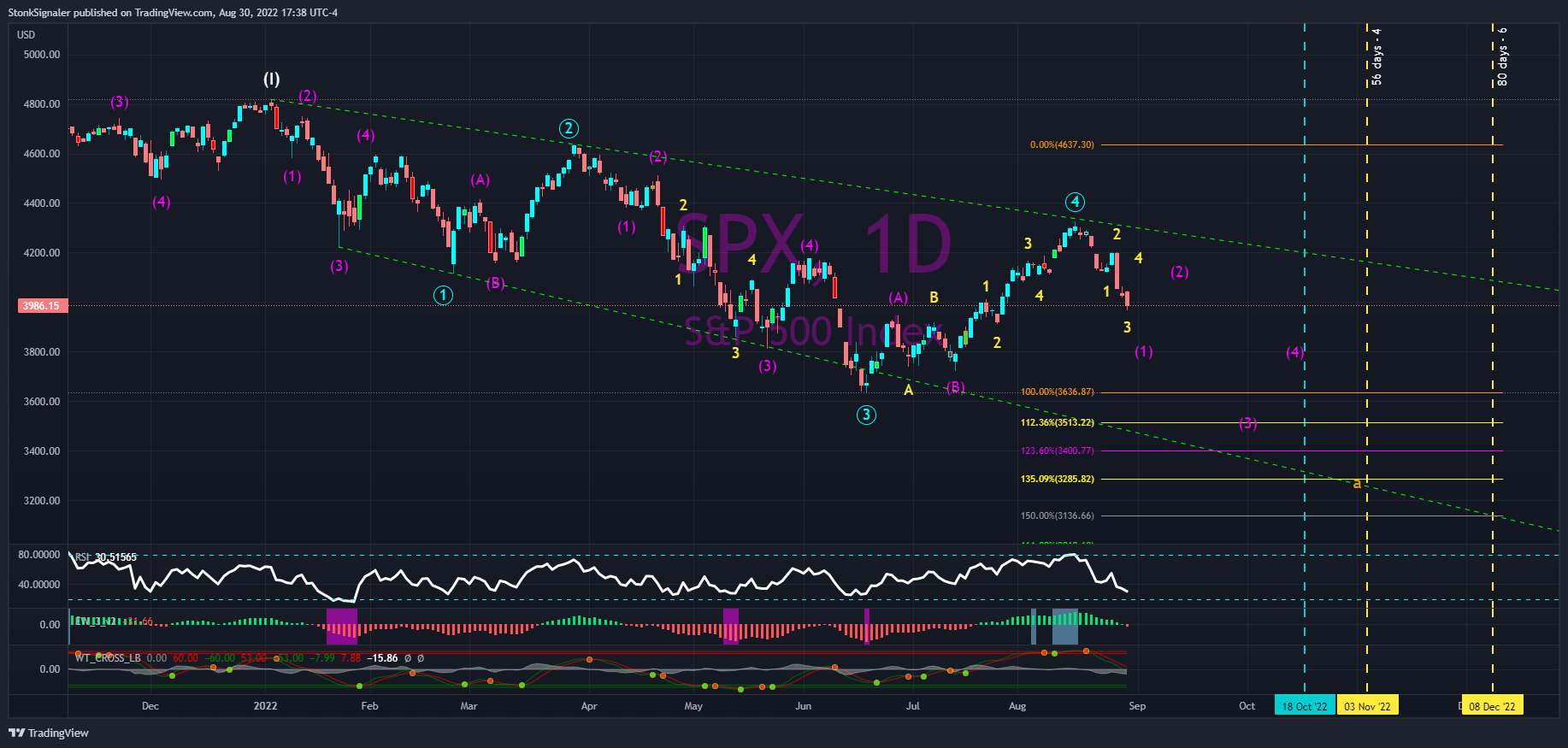Select the 135.09%(3285.82) Fibonacci label
This screenshot has width=1568, height=748.
coord(1057,479)
